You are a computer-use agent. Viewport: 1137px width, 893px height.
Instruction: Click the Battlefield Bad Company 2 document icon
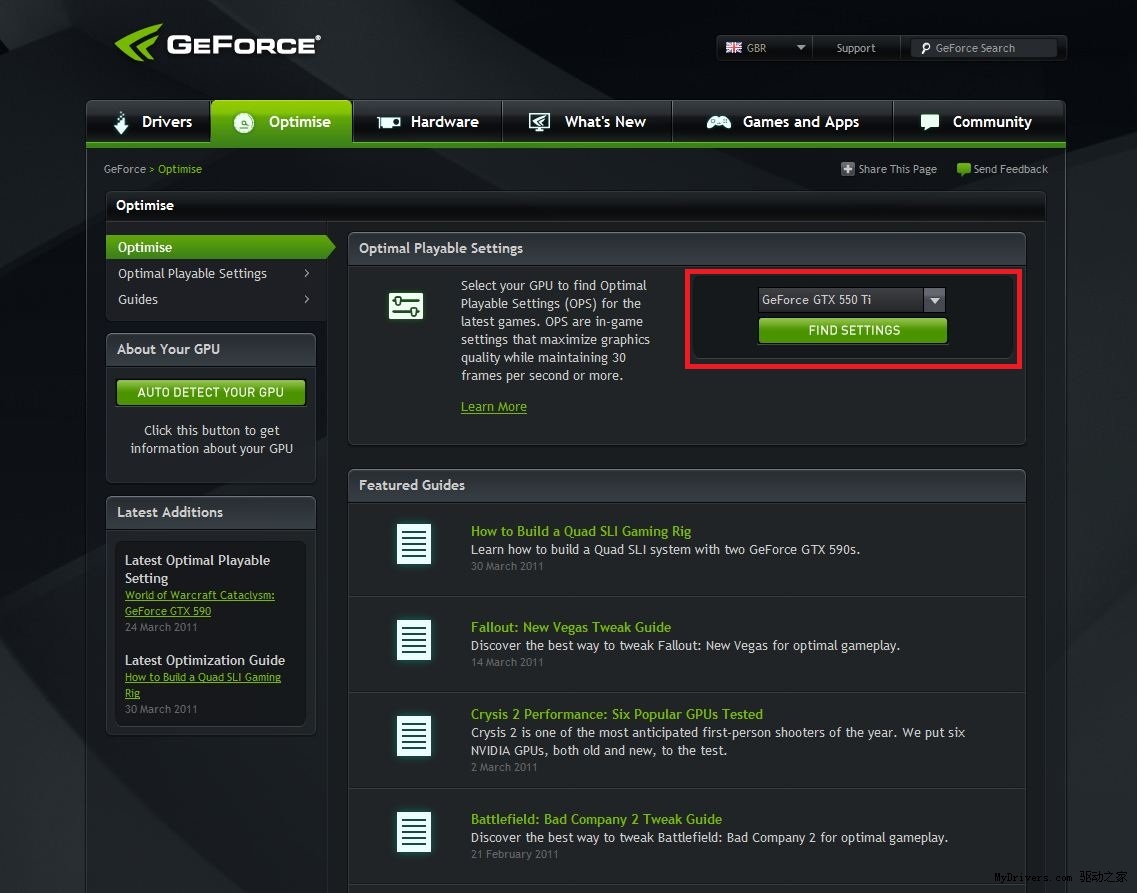click(x=413, y=832)
